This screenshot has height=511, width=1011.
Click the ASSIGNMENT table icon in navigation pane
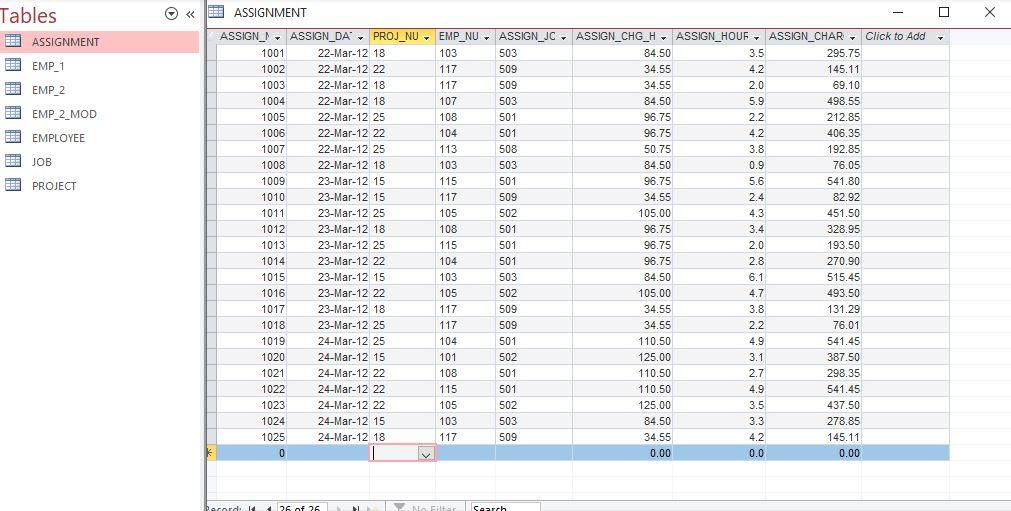[13, 41]
